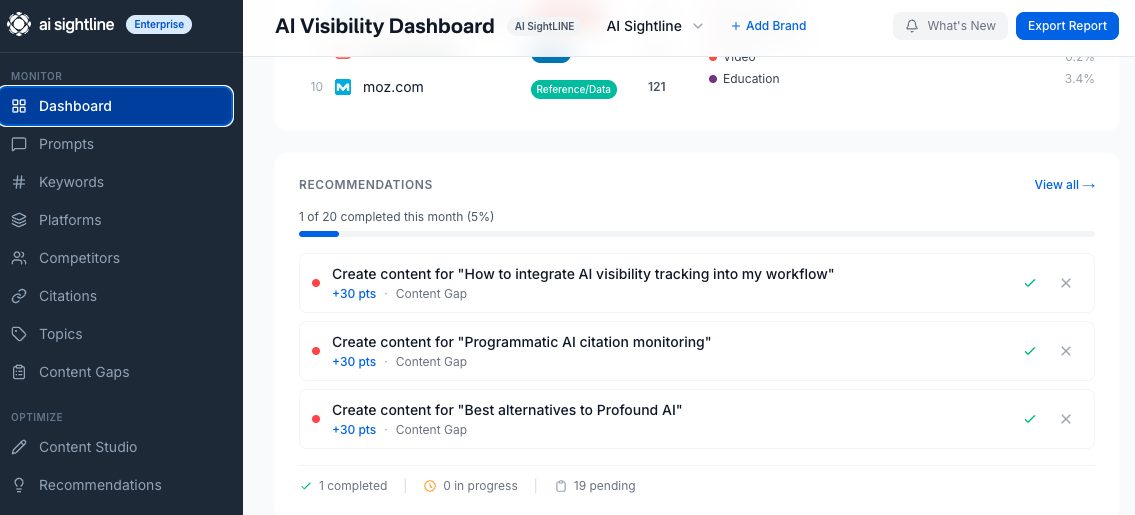Image resolution: width=1135 pixels, height=515 pixels.
Task: Mark "Programmatic AI citation monitoring" as done
Action: click(1029, 351)
